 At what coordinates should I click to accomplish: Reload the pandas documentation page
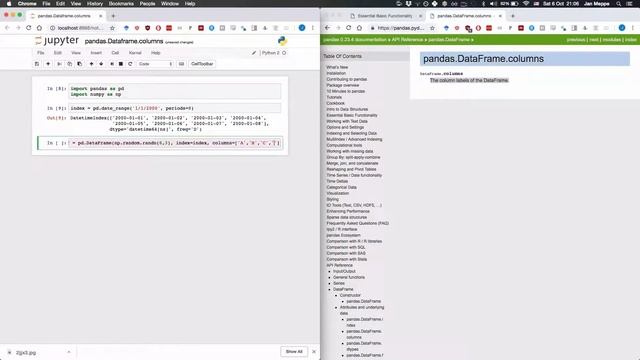[349, 28]
